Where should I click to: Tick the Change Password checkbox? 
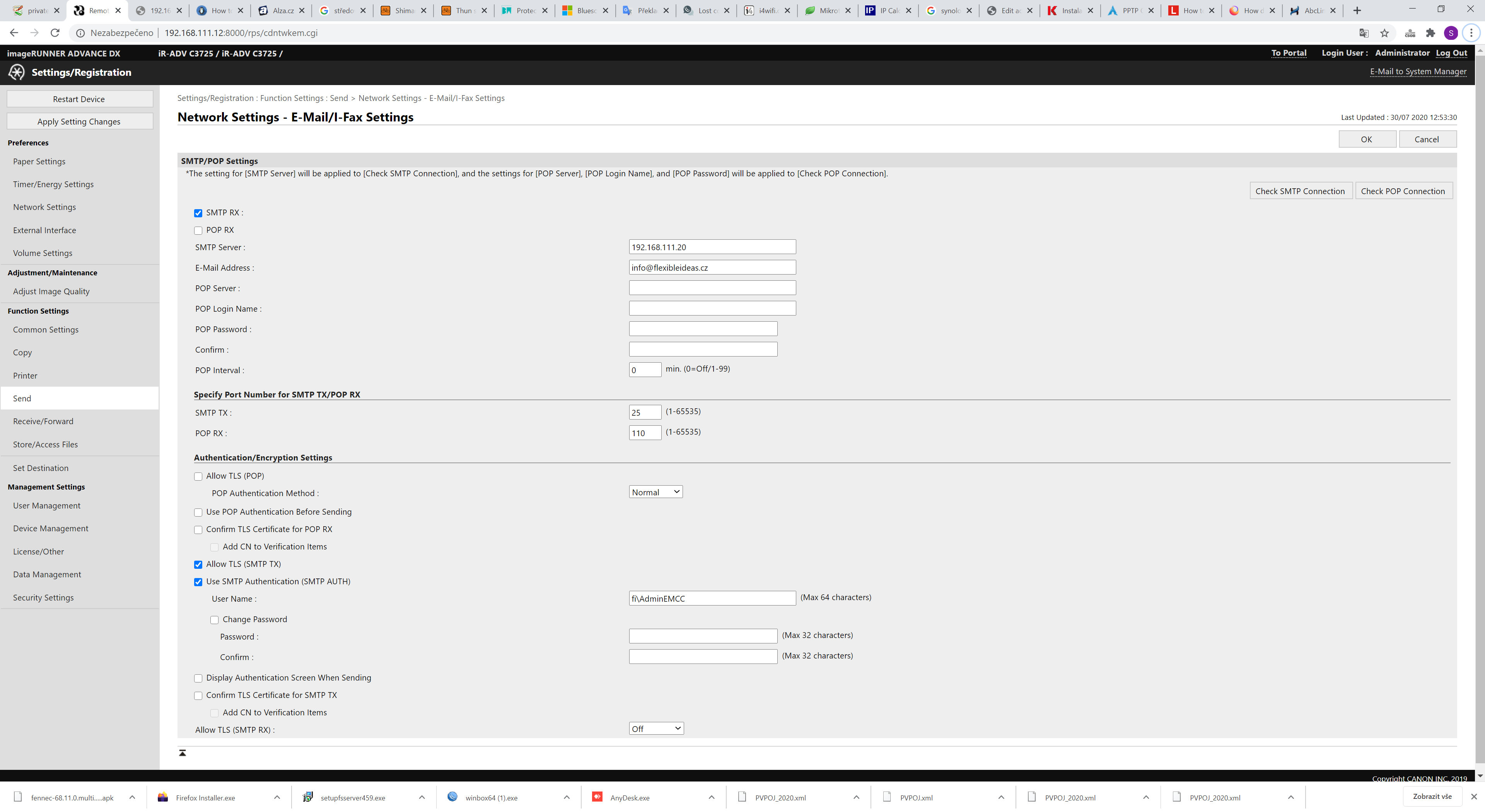[215, 619]
